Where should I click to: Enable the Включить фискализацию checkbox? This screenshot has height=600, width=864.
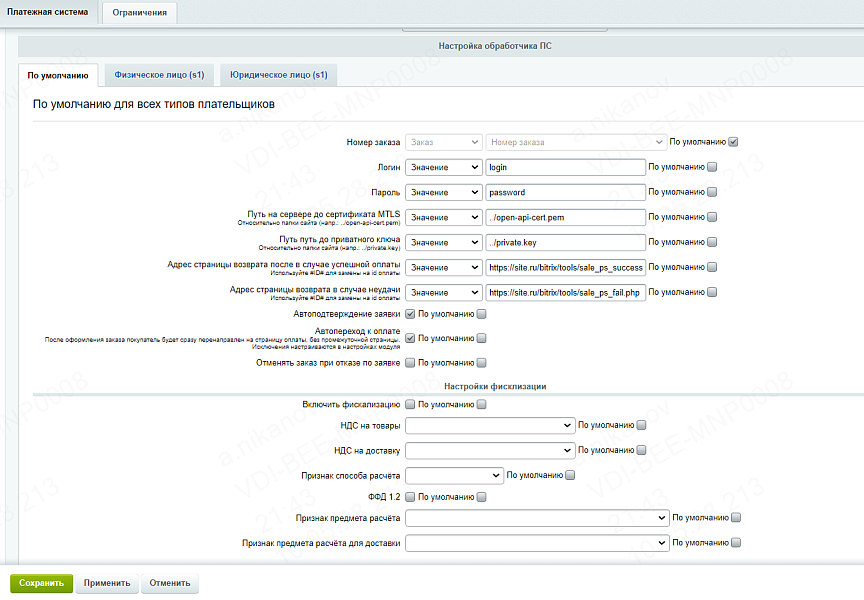pos(410,405)
